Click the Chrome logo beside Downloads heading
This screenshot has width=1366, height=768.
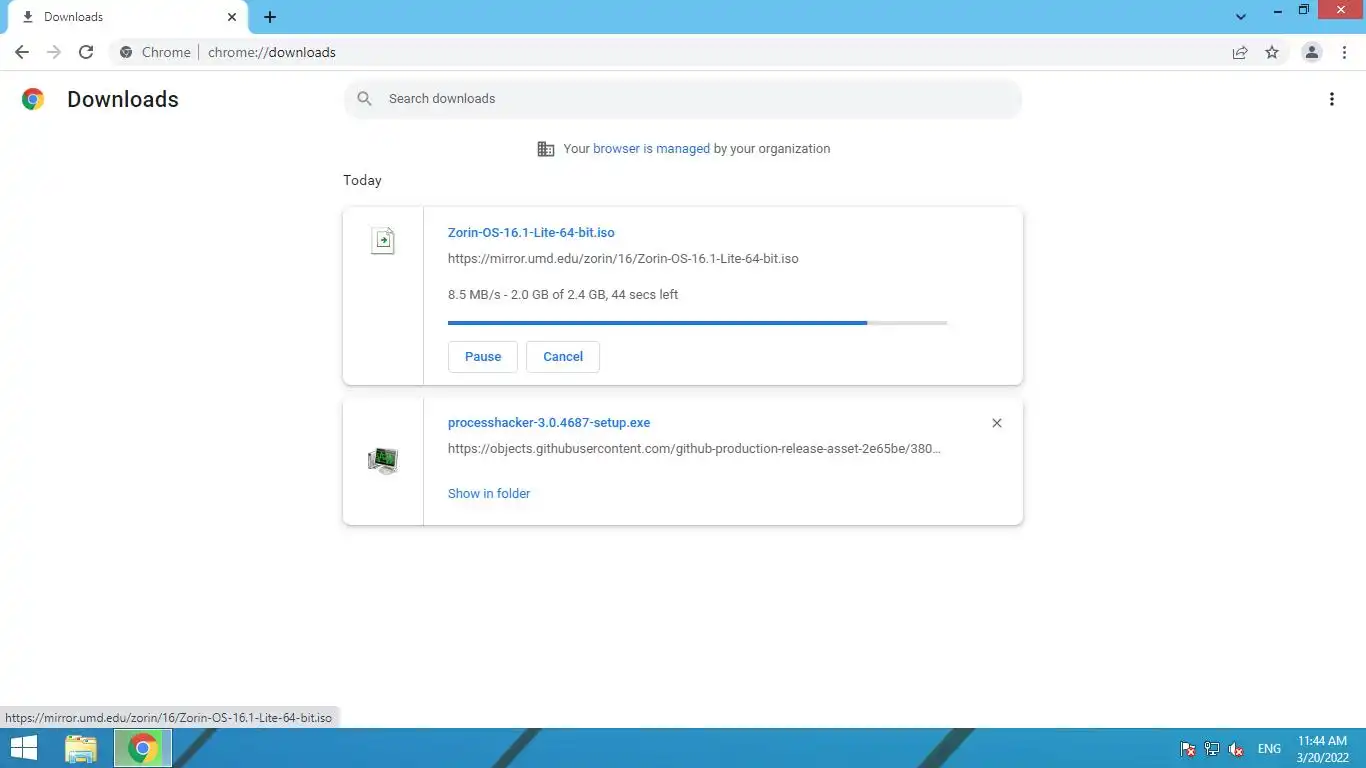(33, 99)
